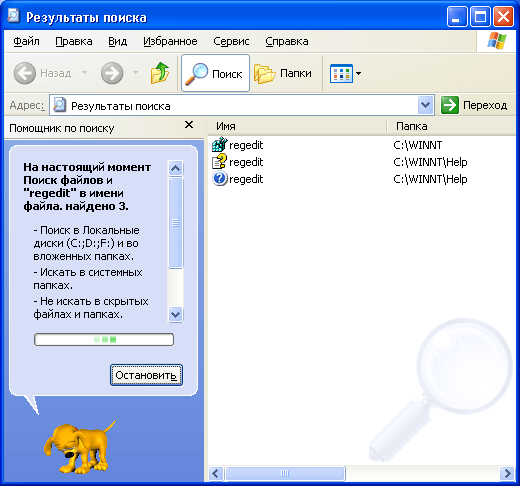Open the Избранное menu
This screenshot has height=486, width=520.
pyautogui.click(x=170, y=41)
